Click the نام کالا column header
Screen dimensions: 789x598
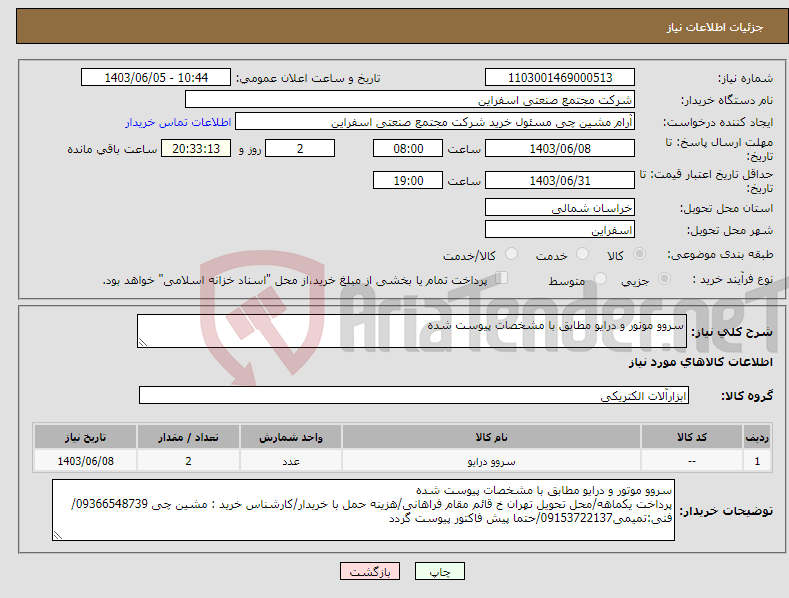[491, 437]
